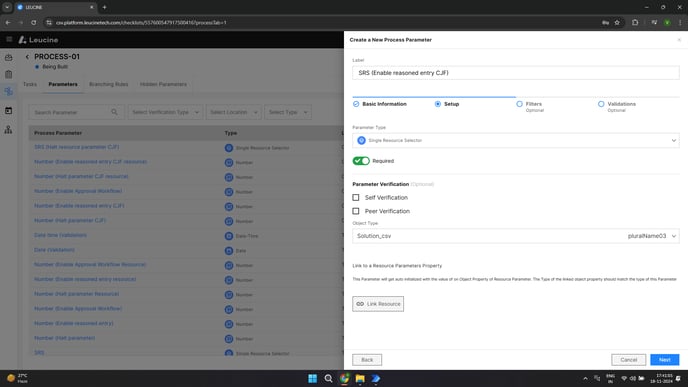The height and width of the screenshot is (387, 688).
Task: Switch to the Tasks tab
Action: click(30, 84)
